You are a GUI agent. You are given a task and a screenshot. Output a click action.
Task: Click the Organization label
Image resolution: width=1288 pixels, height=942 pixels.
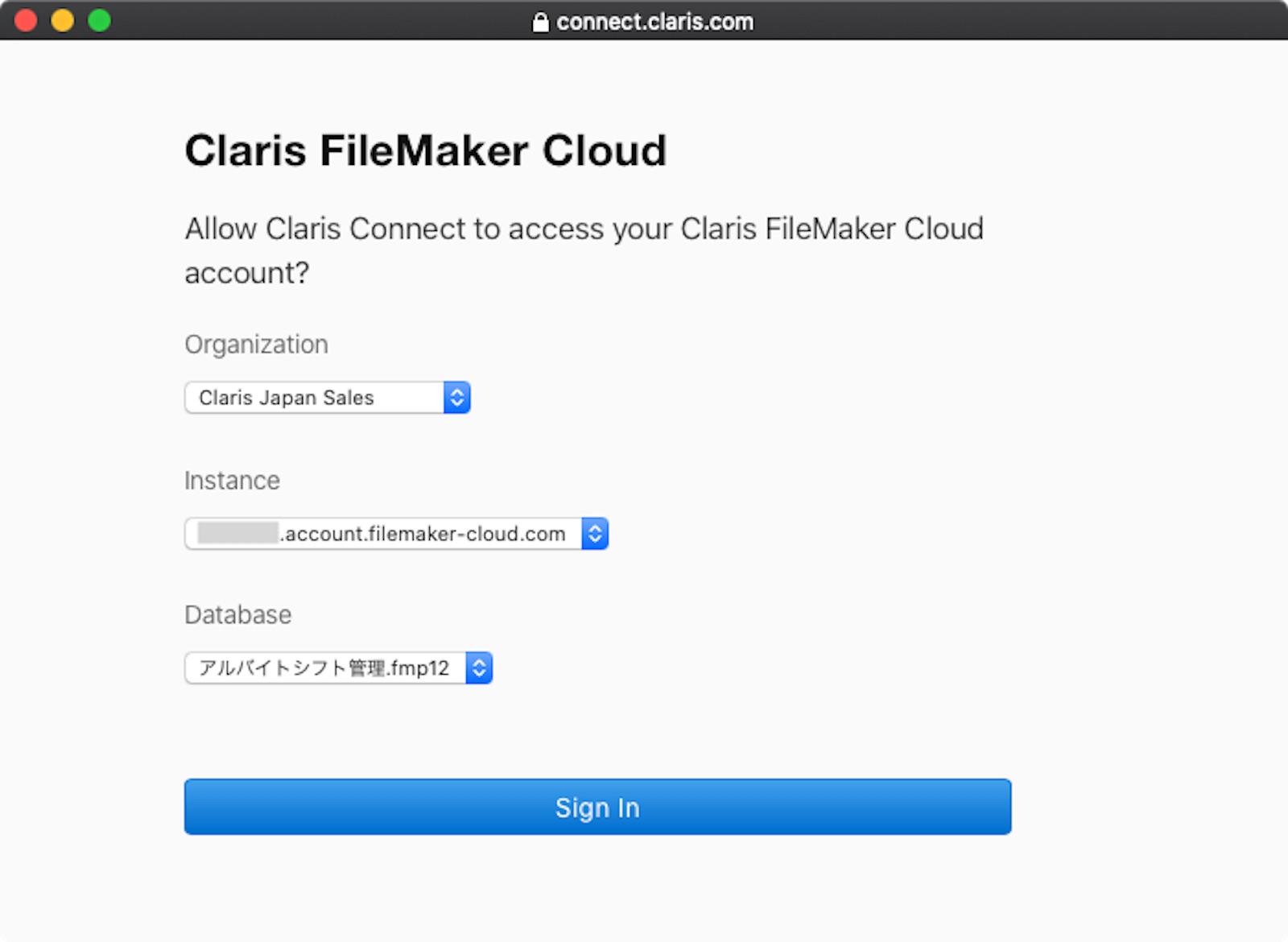tap(255, 344)
